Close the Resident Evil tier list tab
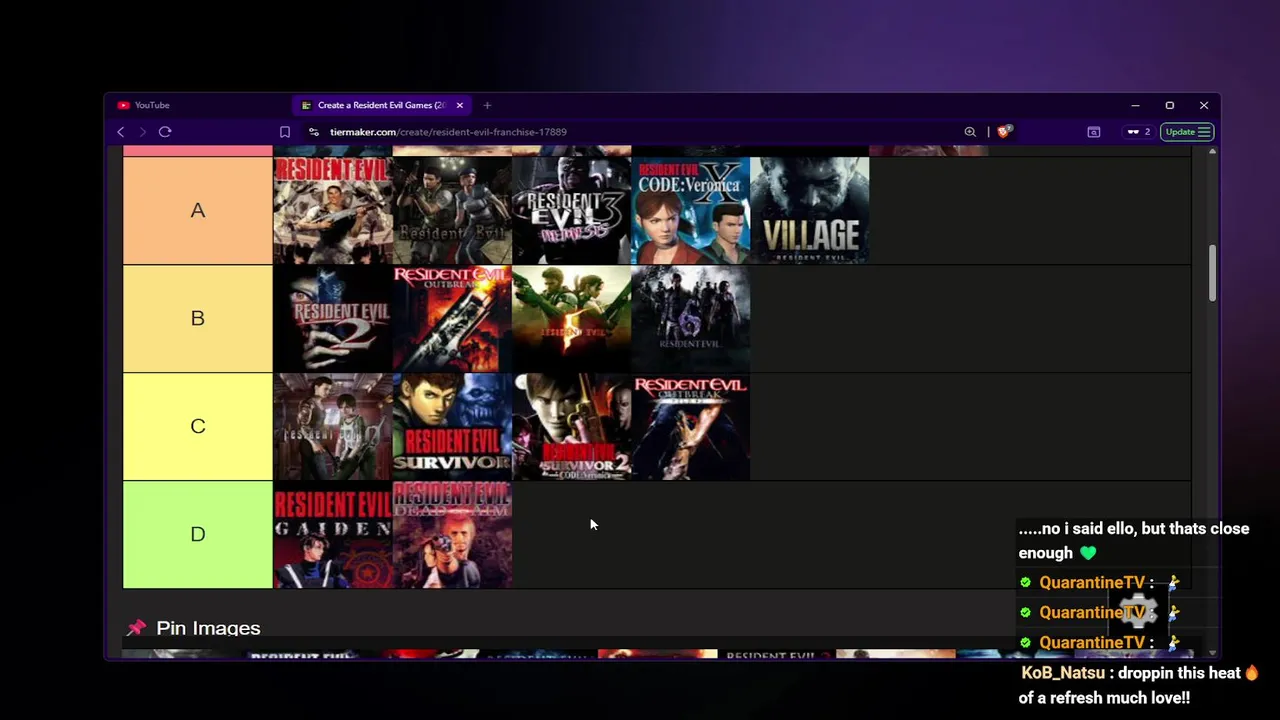 pyautogui.click(x=460, y=105)
